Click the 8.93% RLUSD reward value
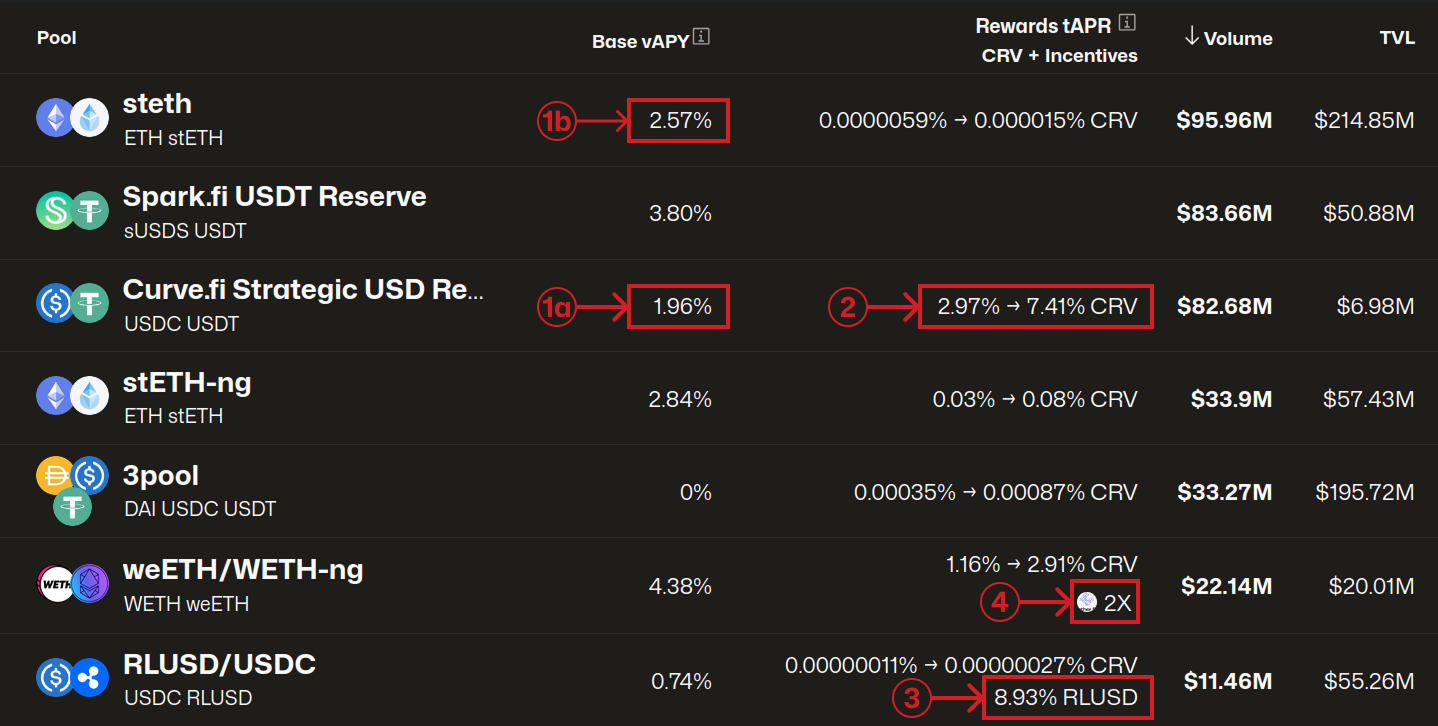 click(x=1066, y=697)
